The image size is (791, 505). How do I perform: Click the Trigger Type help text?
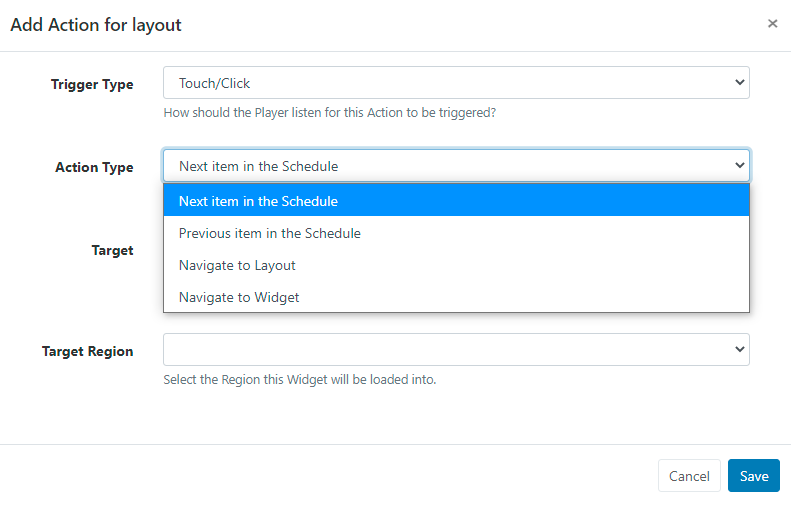click(x=329, y=113)
